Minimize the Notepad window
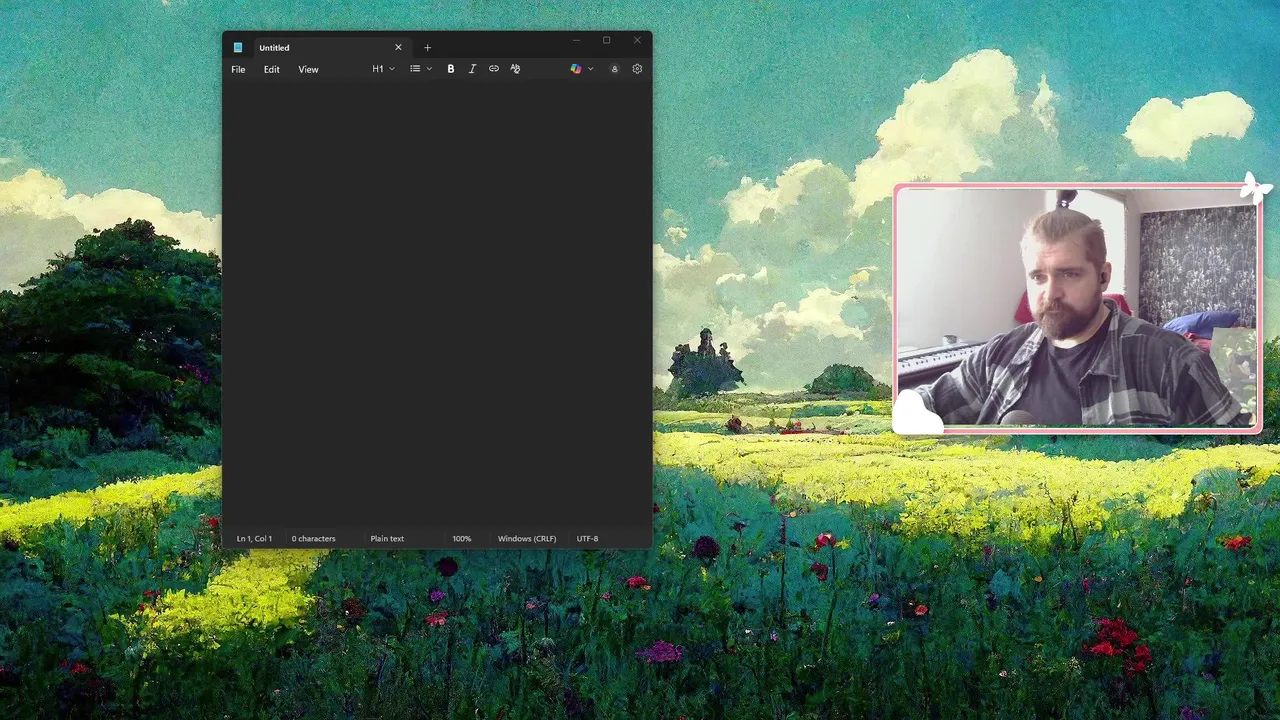Viewport: 1280px width, 720px height. click(576, 41)
